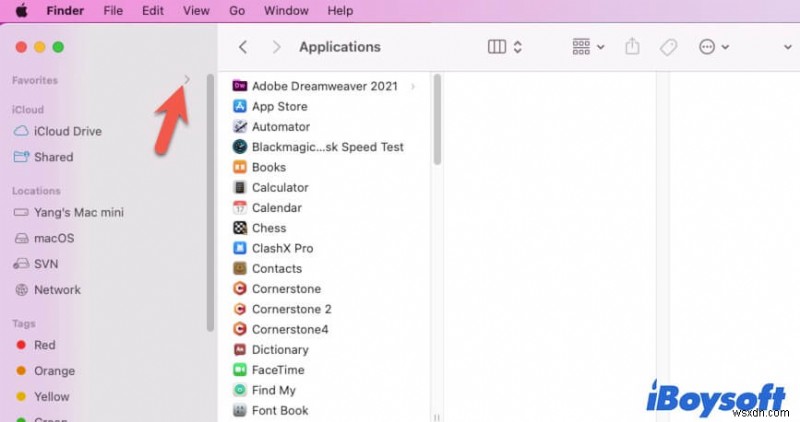Select the Chess app icon

click(x=240, y=228)
